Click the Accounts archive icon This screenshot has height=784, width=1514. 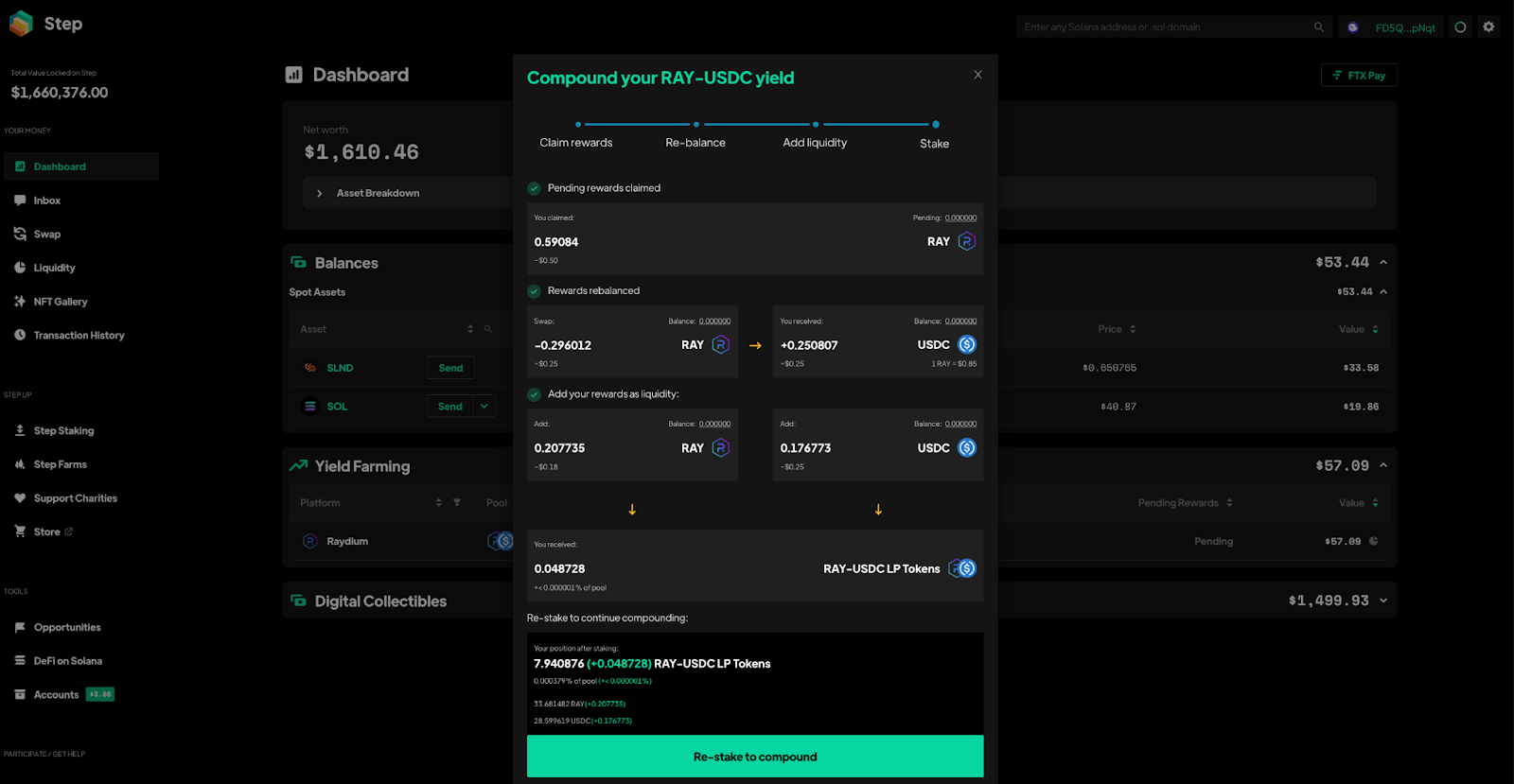pos(20,694)
